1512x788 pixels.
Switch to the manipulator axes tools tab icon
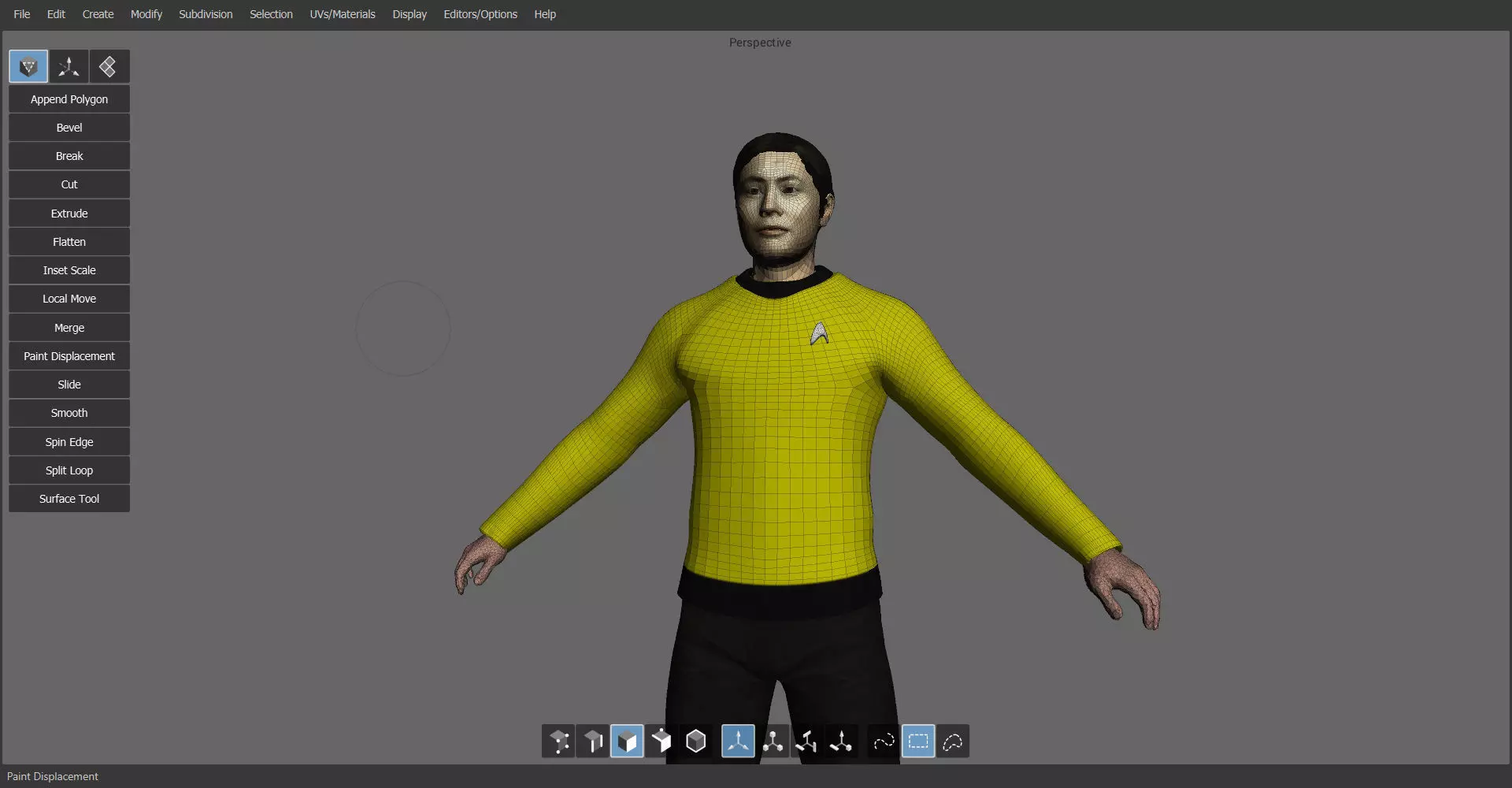[69, 67]
